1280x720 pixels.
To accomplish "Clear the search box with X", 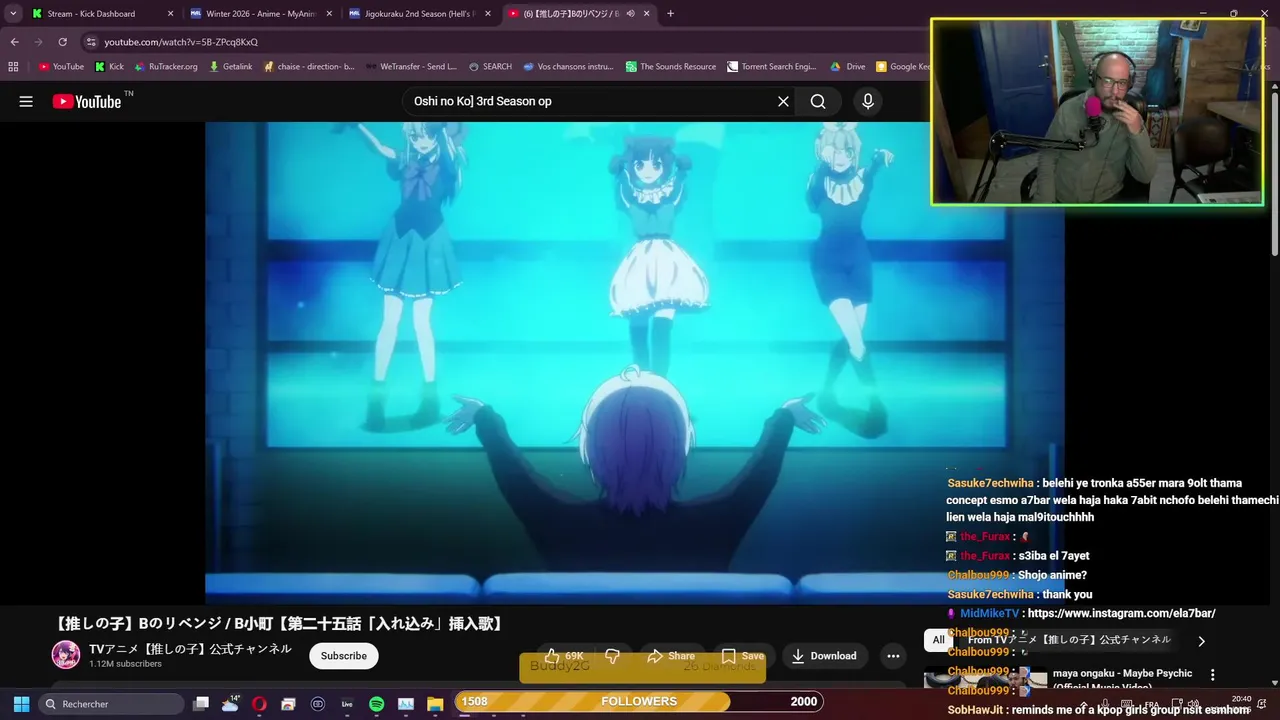I will coord(783,101).
